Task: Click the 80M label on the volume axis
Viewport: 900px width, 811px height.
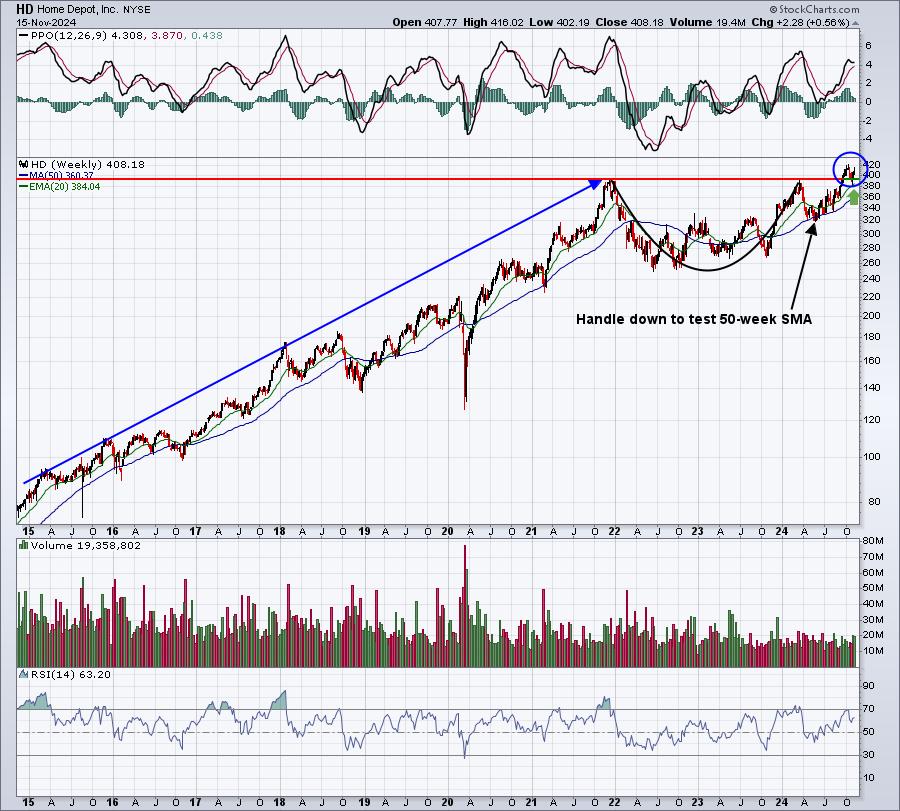Action: [x=872, y=541]
